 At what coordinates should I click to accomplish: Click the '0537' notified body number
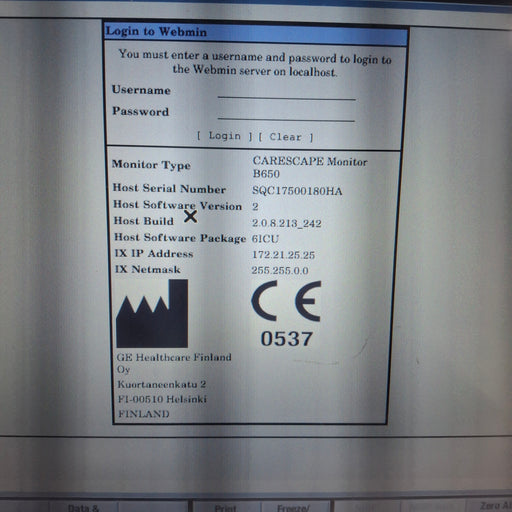[x=287, y=339]
